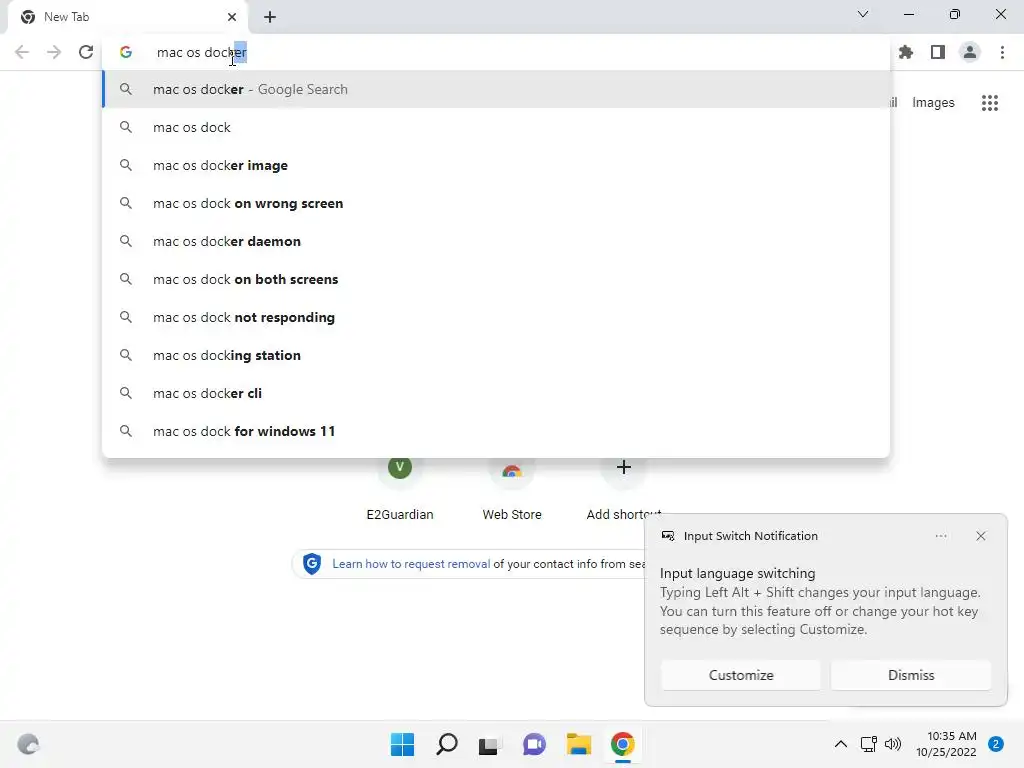Click the Customize button in notification

point(741,675)
